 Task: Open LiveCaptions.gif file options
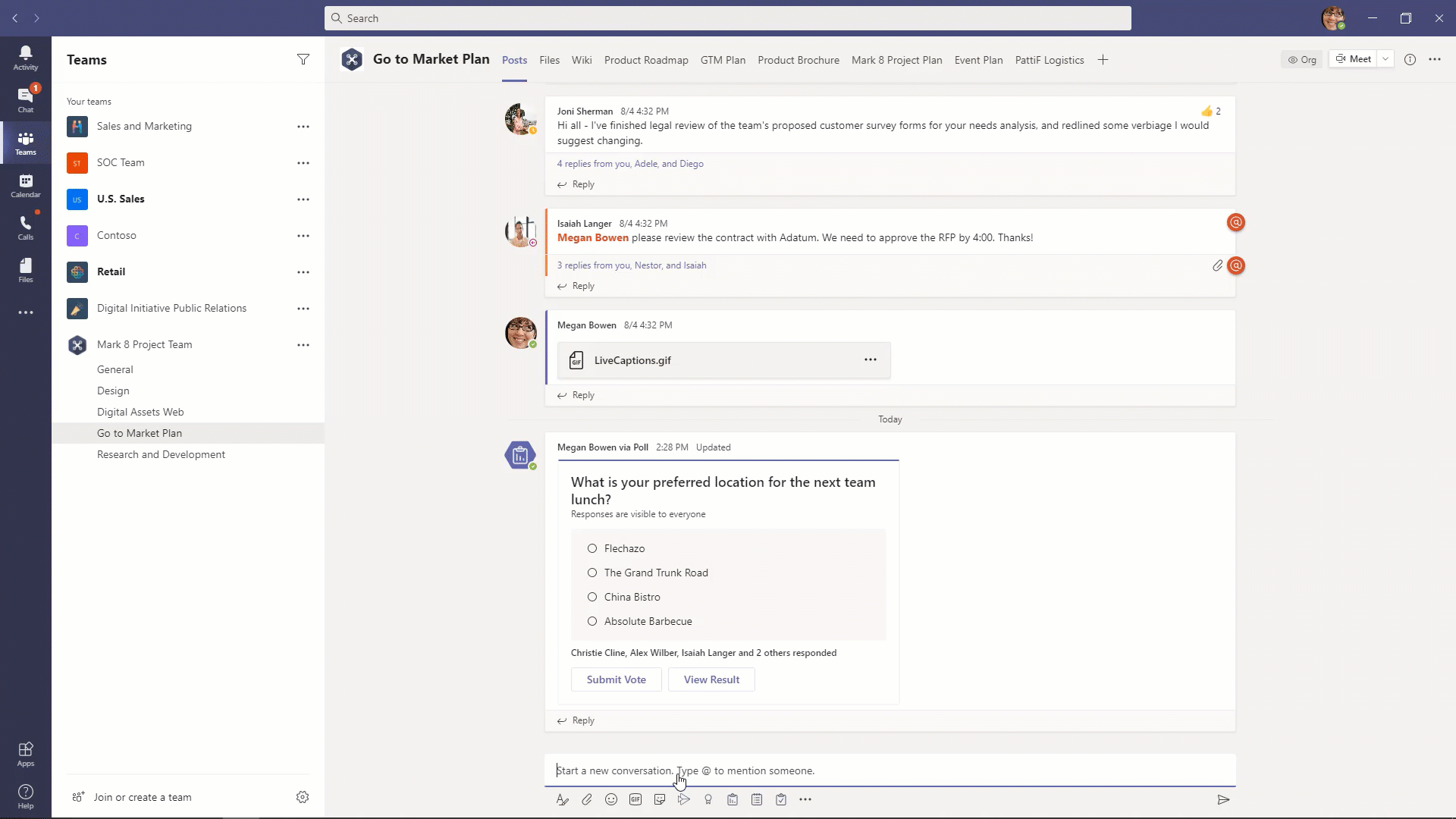tap(871, 360)
